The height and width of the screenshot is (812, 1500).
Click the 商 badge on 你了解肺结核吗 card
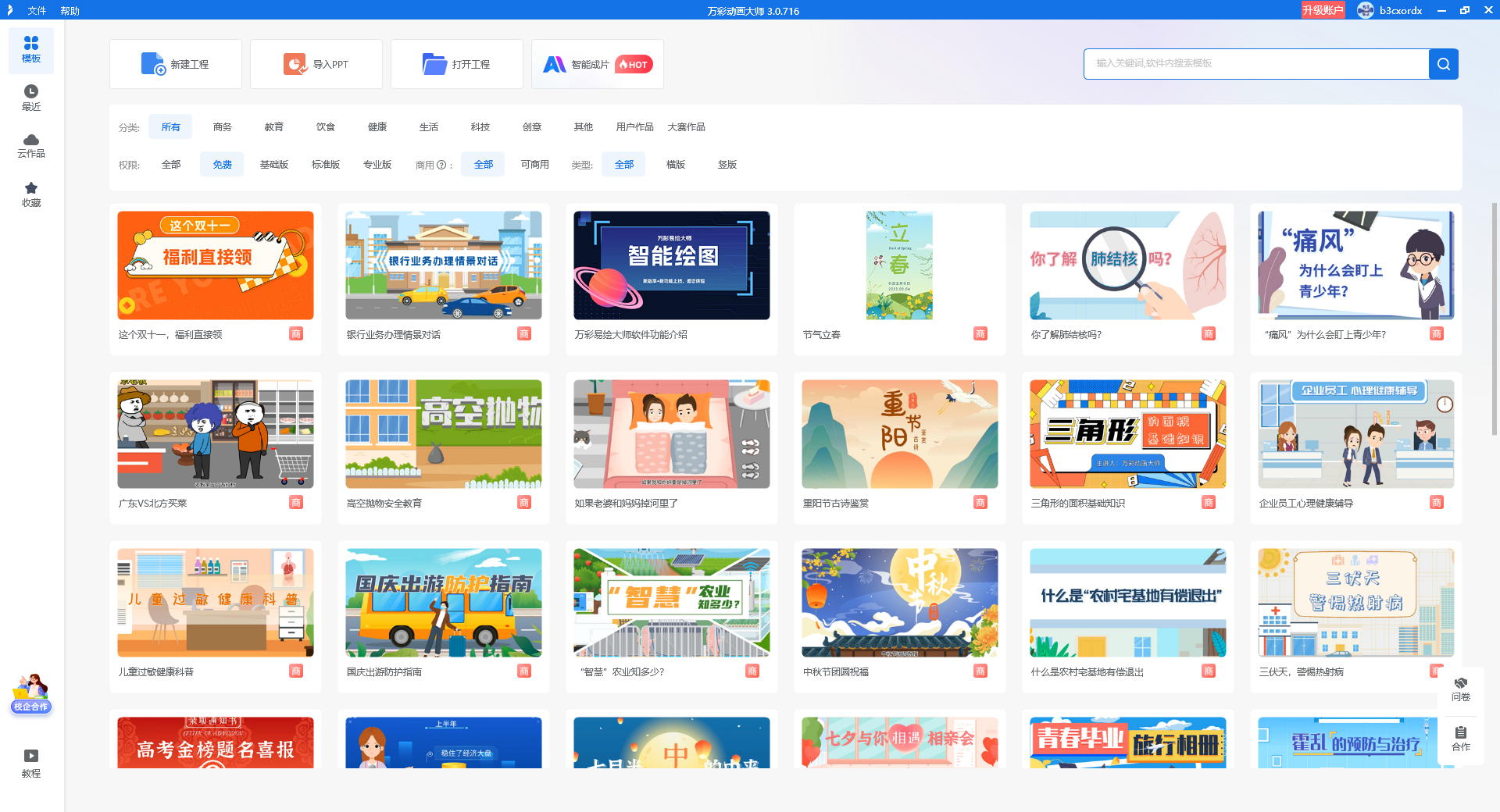[x=1209, y=334]
